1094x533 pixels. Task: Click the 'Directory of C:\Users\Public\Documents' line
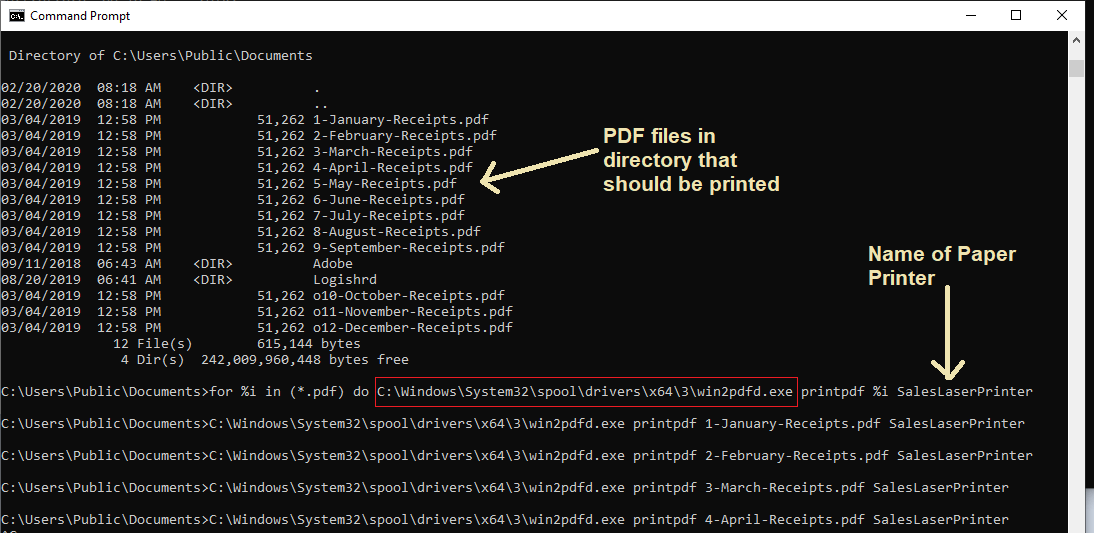[x=160, y=56]
